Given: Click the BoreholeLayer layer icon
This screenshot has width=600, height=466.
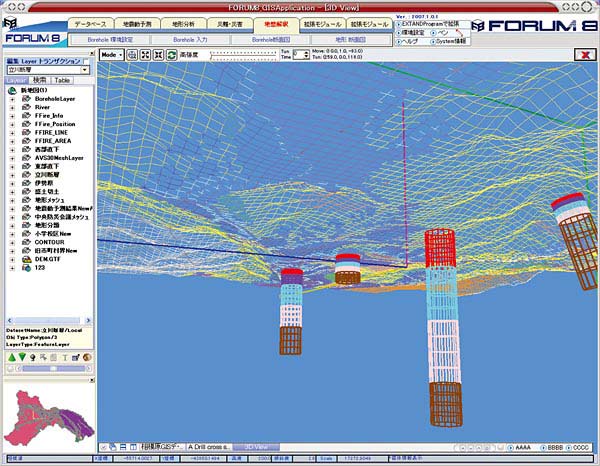Looking at the screenshot, I should point(26,99).
